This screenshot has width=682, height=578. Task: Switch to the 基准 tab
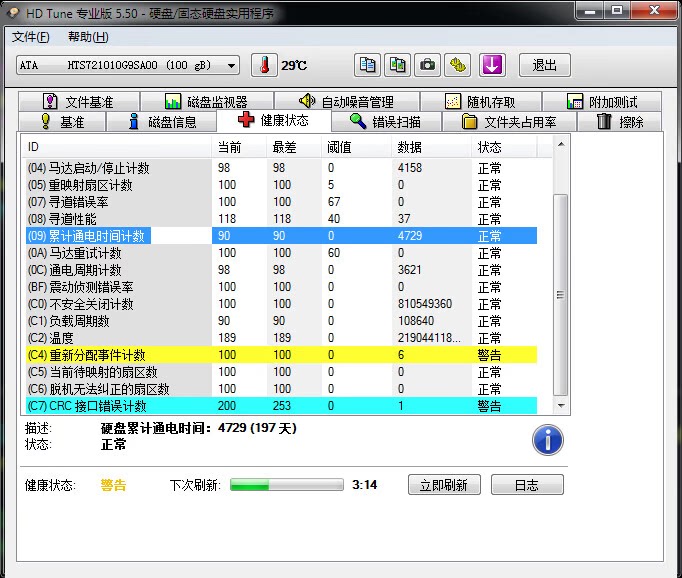(62, 121)
